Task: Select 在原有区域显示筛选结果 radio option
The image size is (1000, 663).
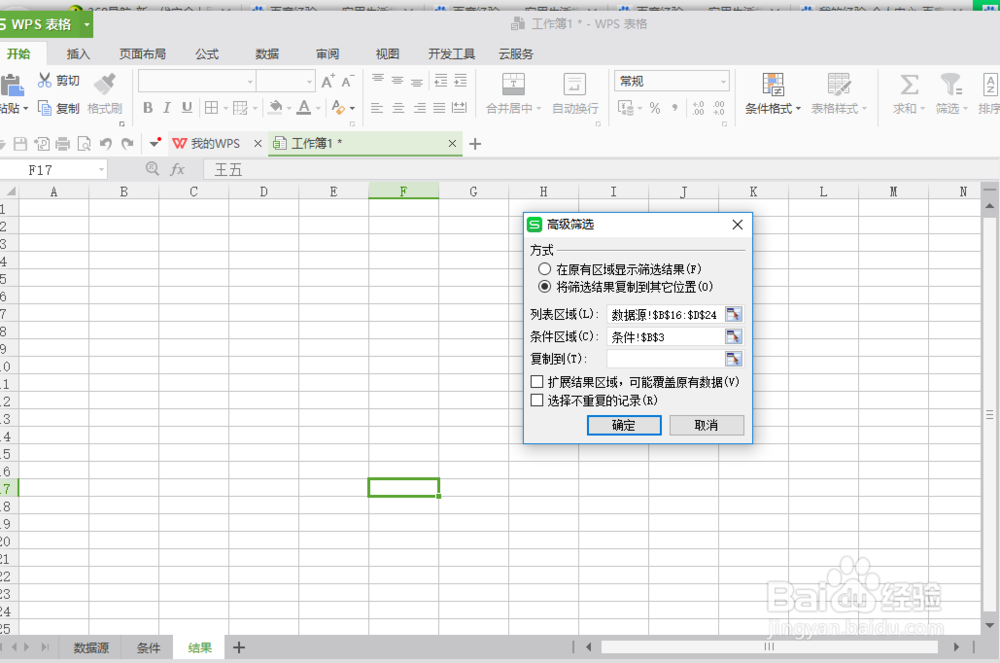Action: (x=544, y=269)
